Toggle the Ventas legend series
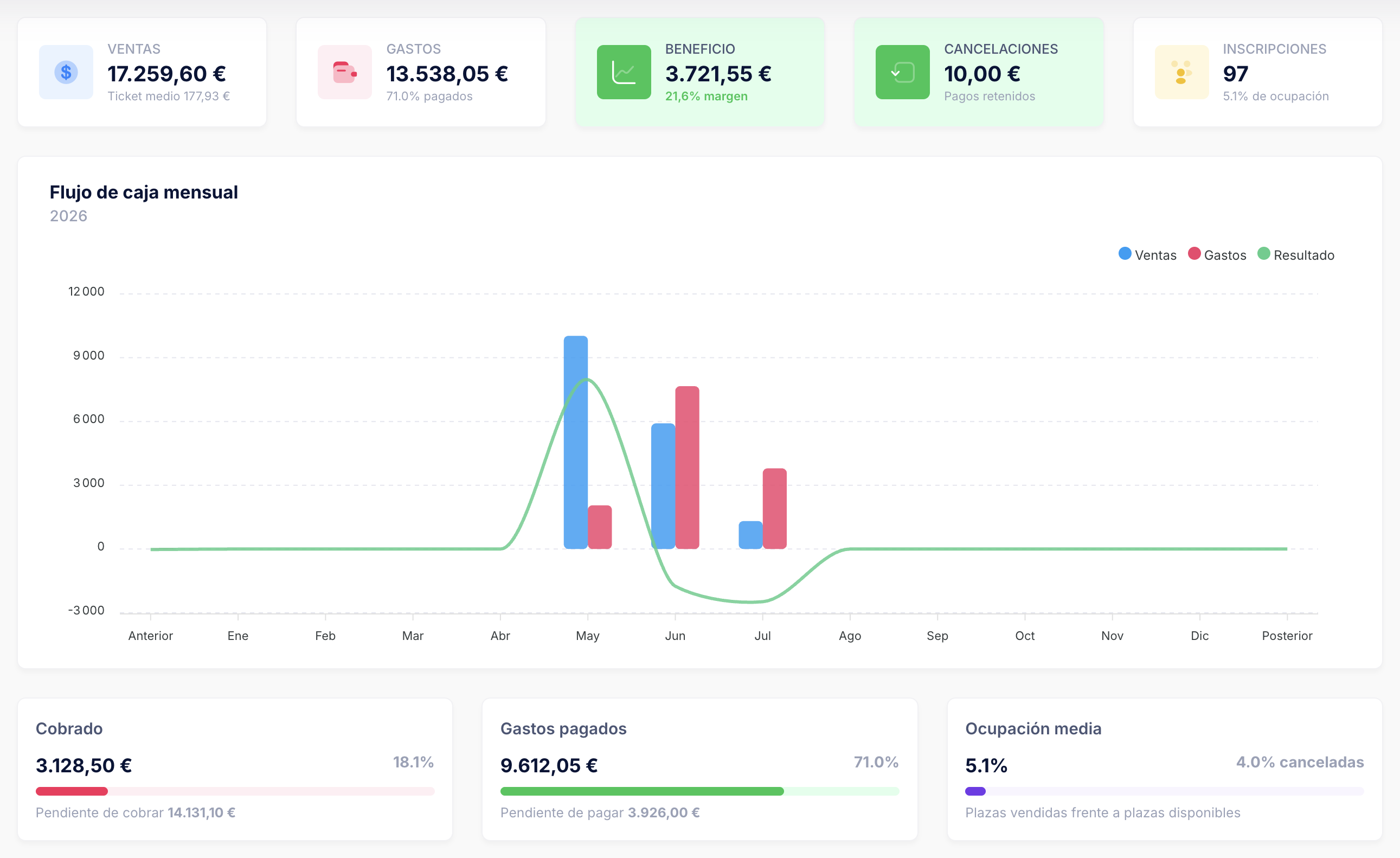1400x858 pixels. click(1147, 254)
